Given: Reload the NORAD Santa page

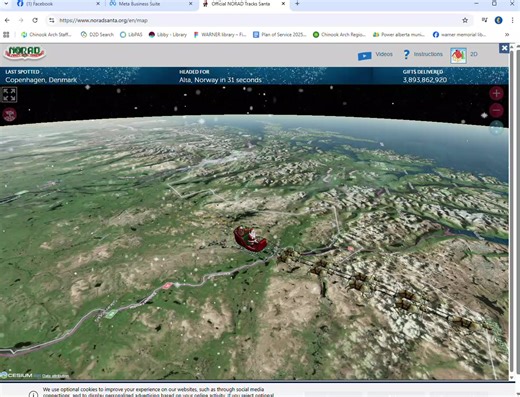Looking at the screenshot, I should tap(35, 20).
